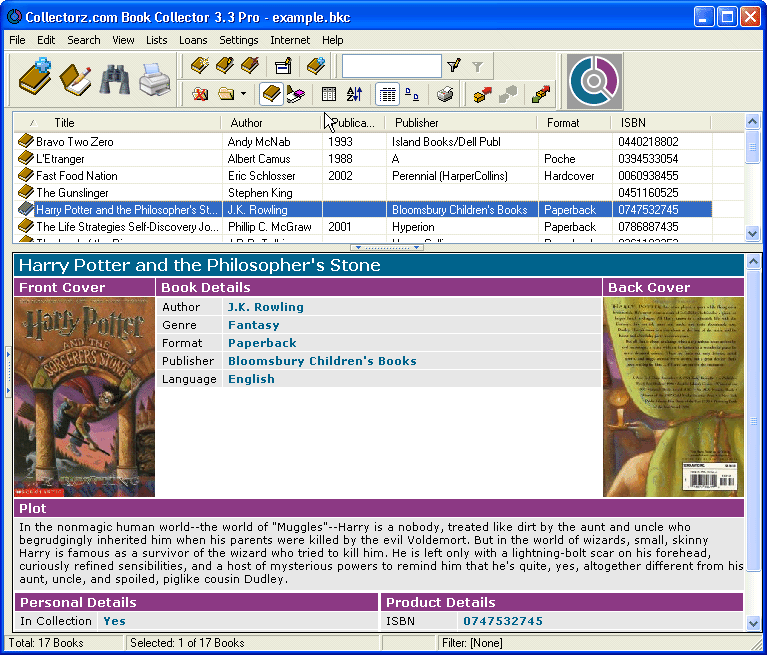
Task: Toggle the book details view button
Action: pyautogui.click(x=271, y=94)
